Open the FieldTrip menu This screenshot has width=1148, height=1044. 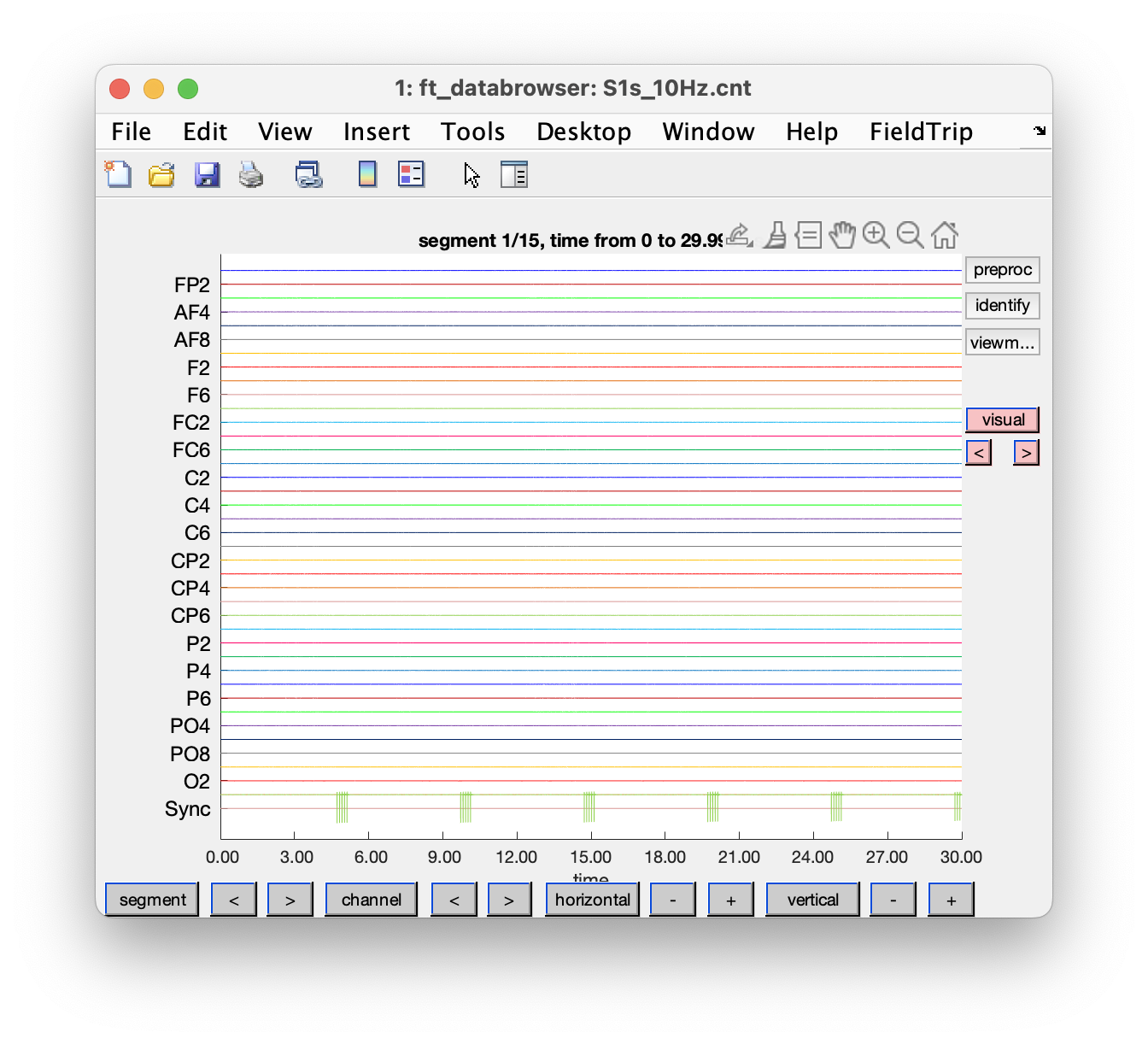[921, 132]
